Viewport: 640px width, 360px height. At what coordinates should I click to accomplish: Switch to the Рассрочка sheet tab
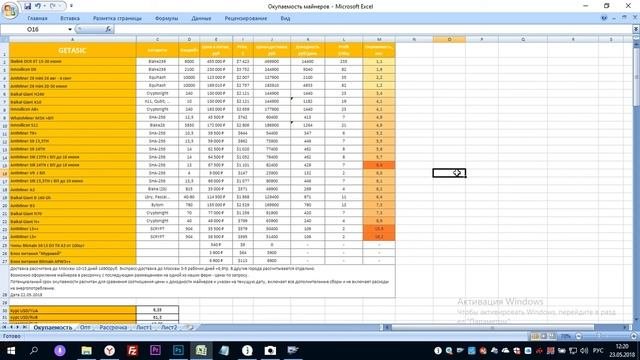113,327
